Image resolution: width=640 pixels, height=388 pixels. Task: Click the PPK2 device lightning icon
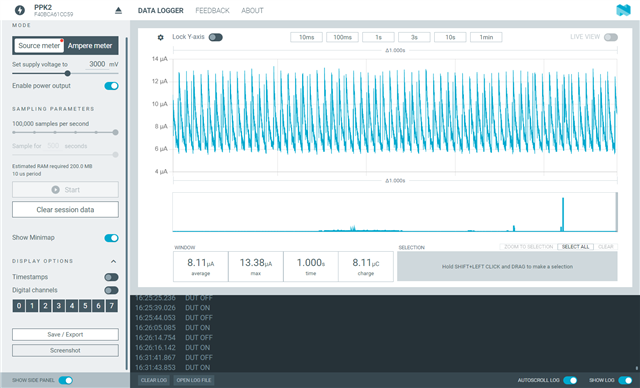pos(20,10)
